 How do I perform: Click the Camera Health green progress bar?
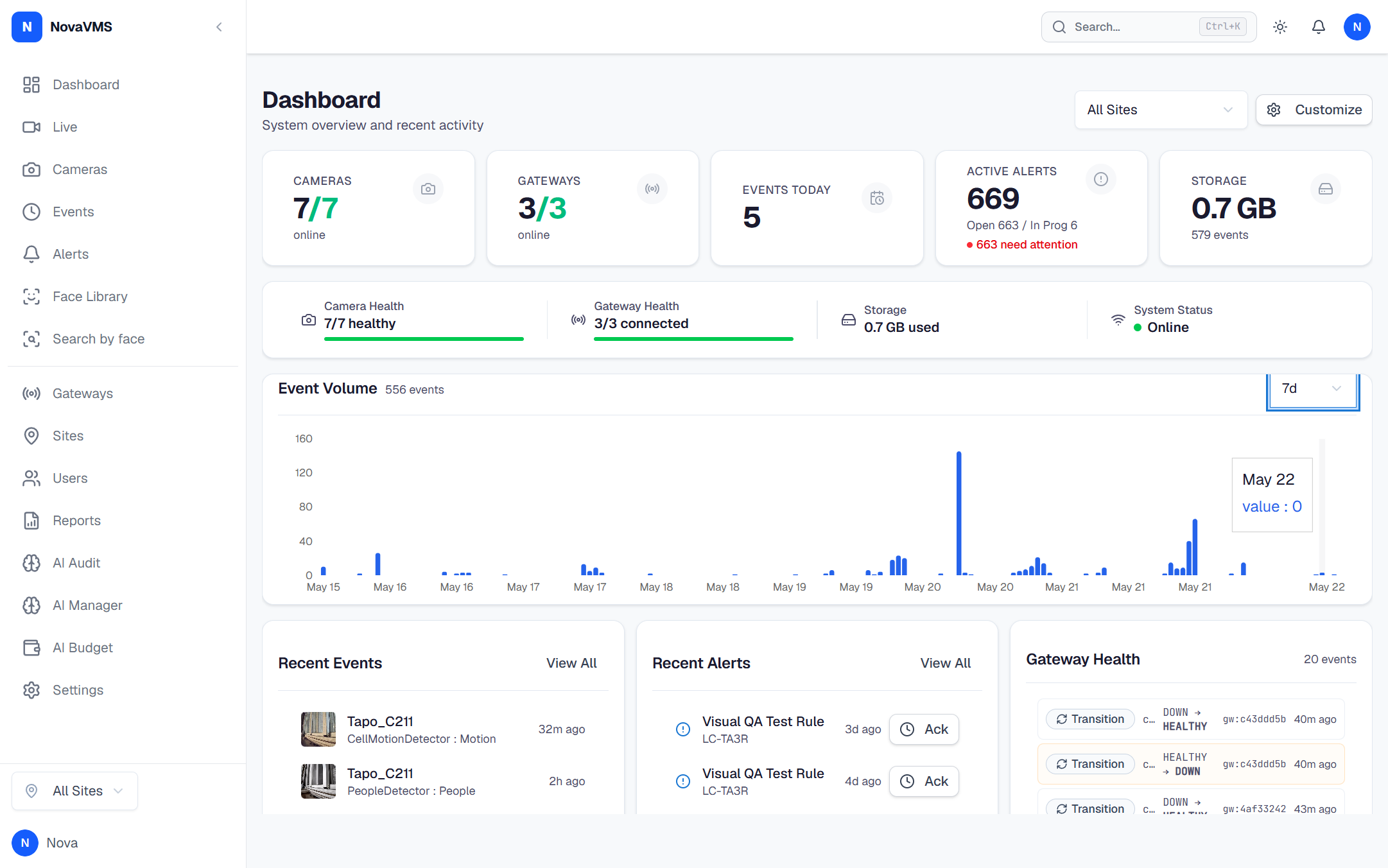[424, 339]
